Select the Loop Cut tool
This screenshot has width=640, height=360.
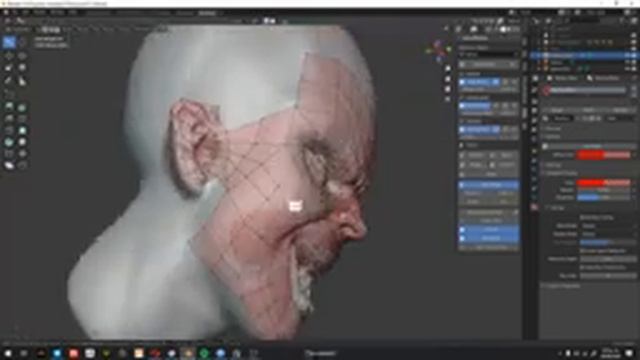[x=22, y=119]
